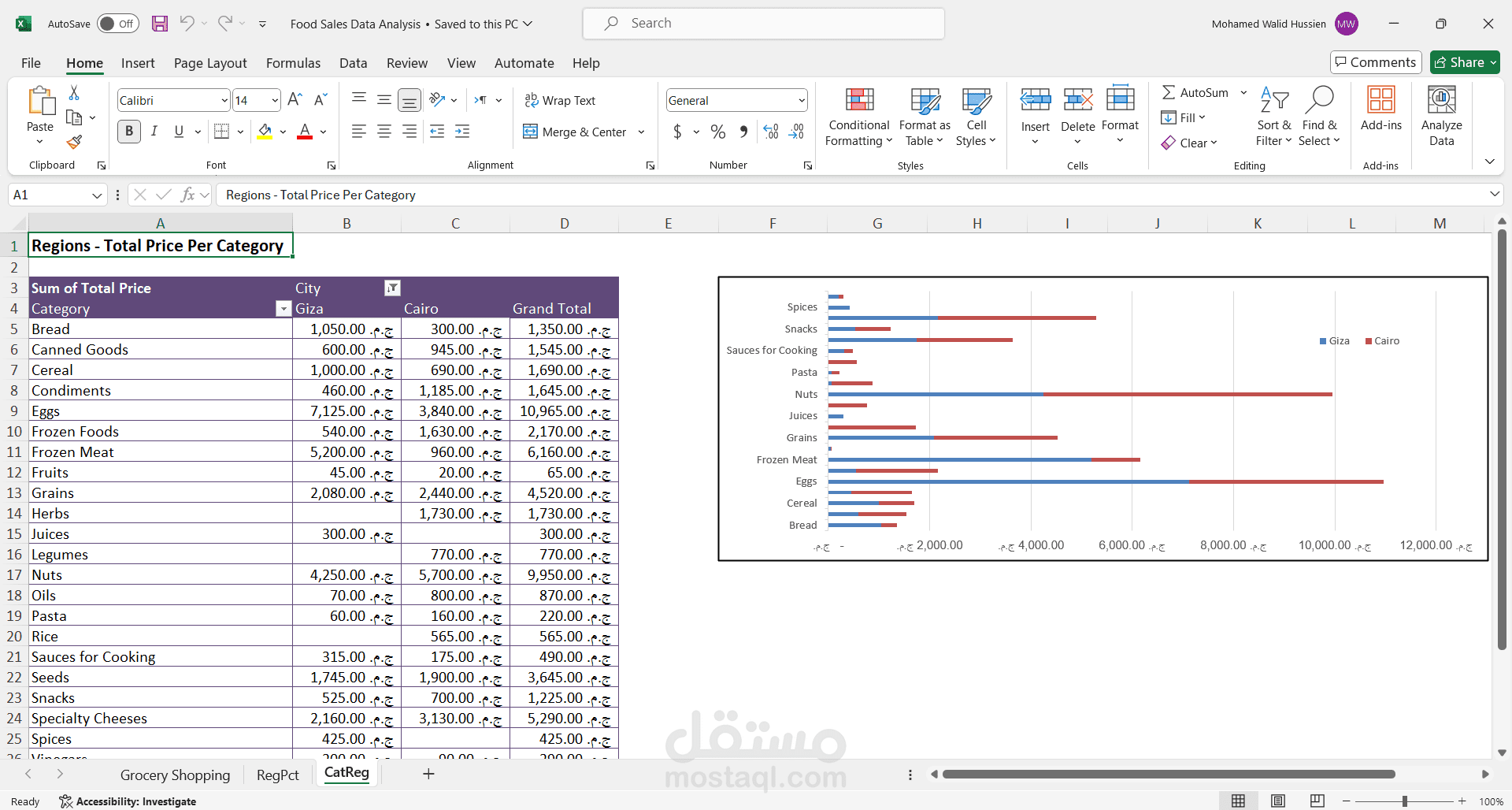
Task: Decrease font size with the smaller A
Action: point(321,100)
